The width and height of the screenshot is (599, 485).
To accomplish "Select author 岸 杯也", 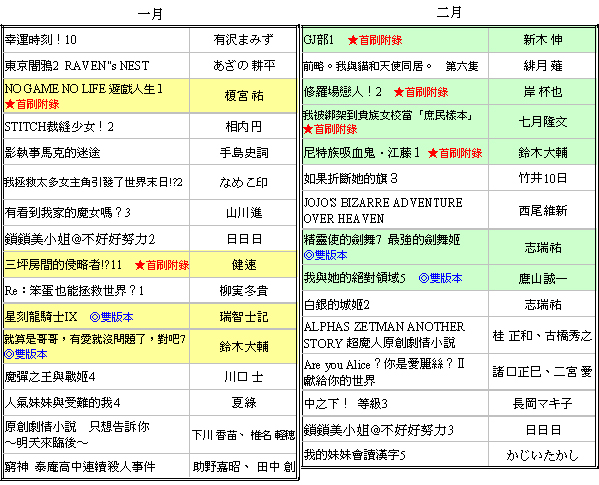I will (542, 92).
